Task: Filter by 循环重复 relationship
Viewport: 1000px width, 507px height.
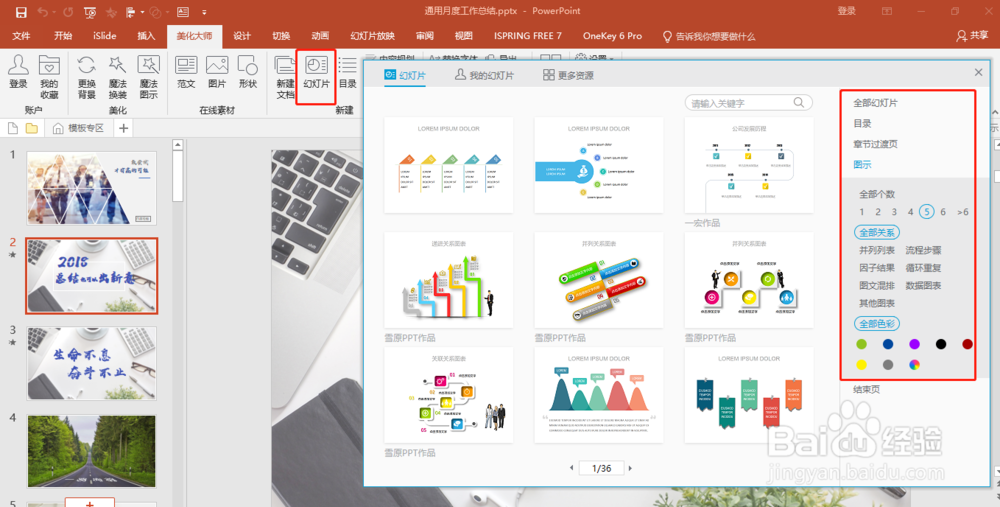Action: [x=923, y=268]
